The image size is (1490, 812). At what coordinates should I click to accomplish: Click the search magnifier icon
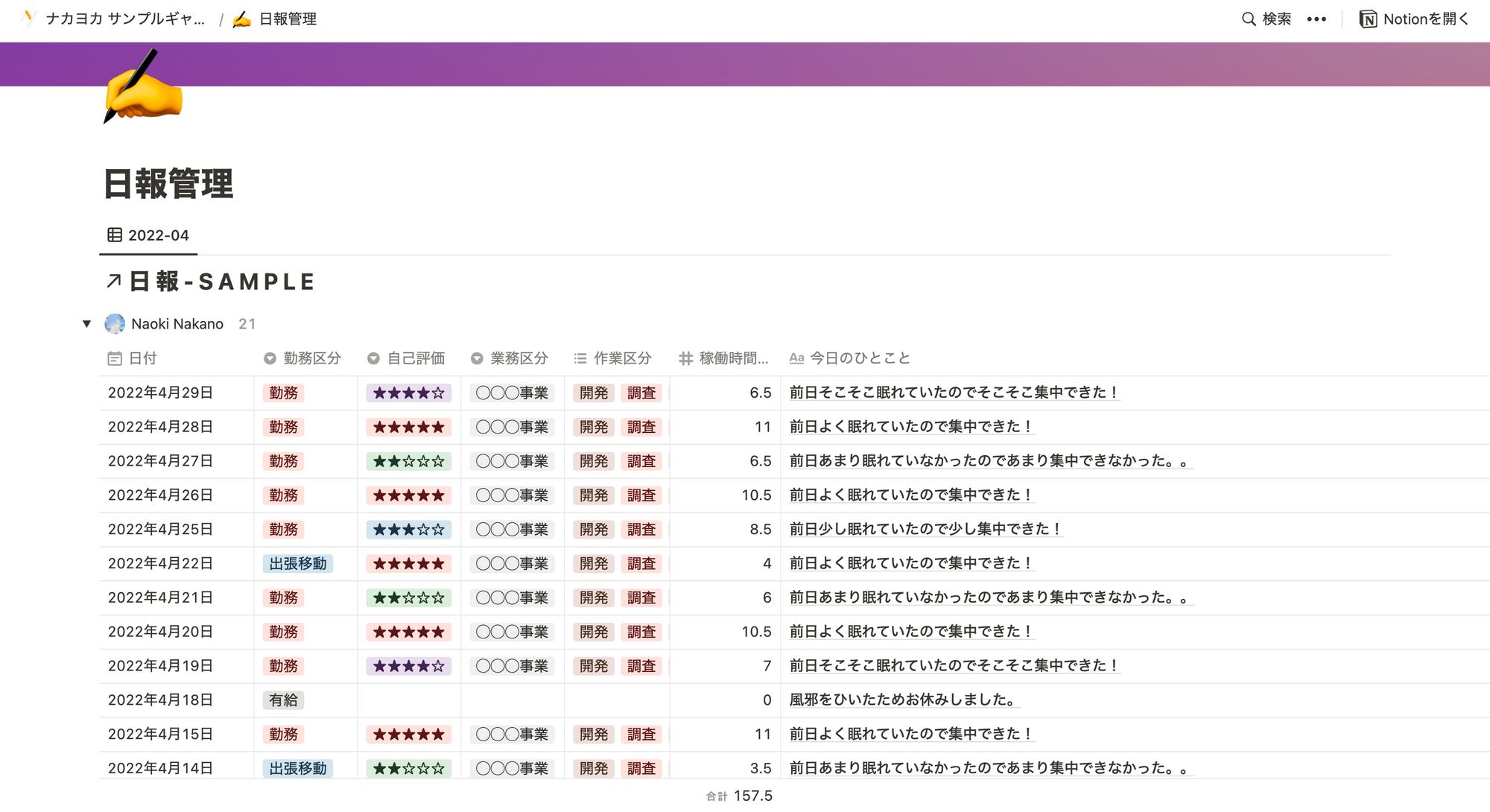click(1249, 19)
